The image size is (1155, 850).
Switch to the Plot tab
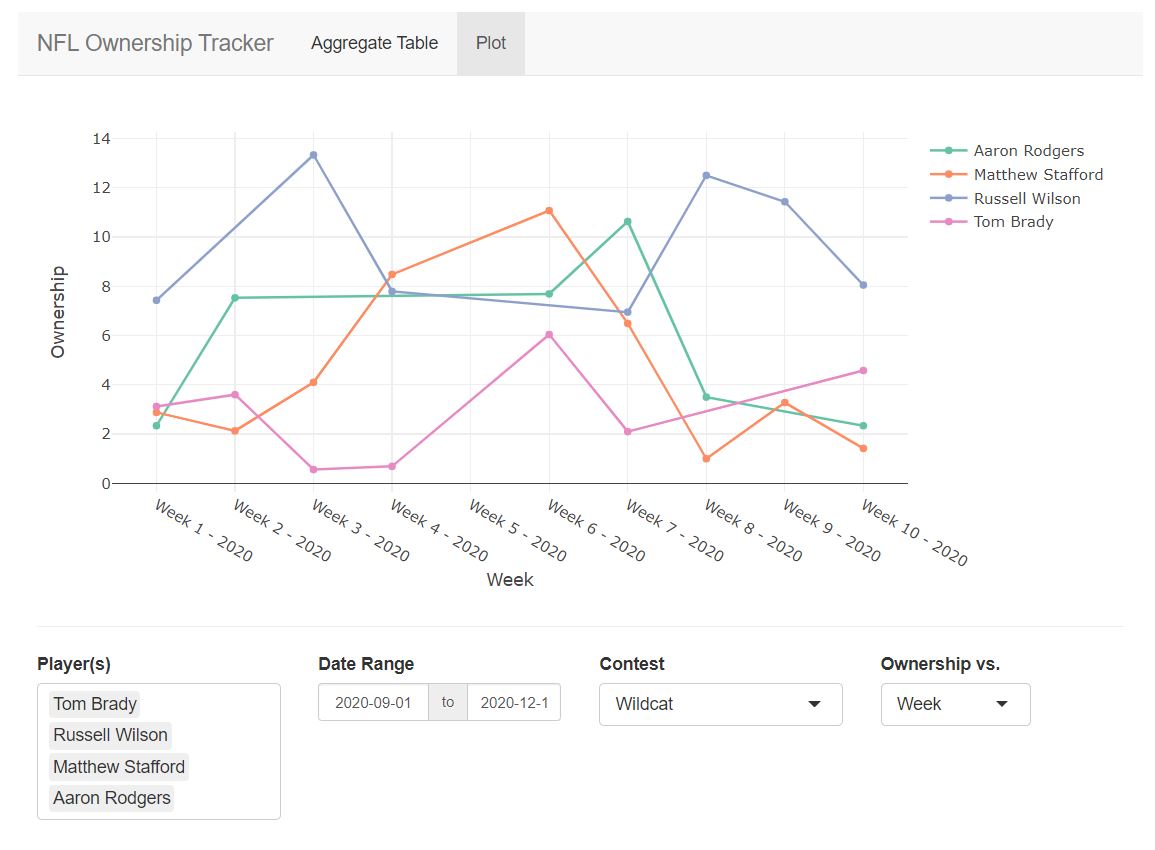pyautogui.click(x=491, y=43)
